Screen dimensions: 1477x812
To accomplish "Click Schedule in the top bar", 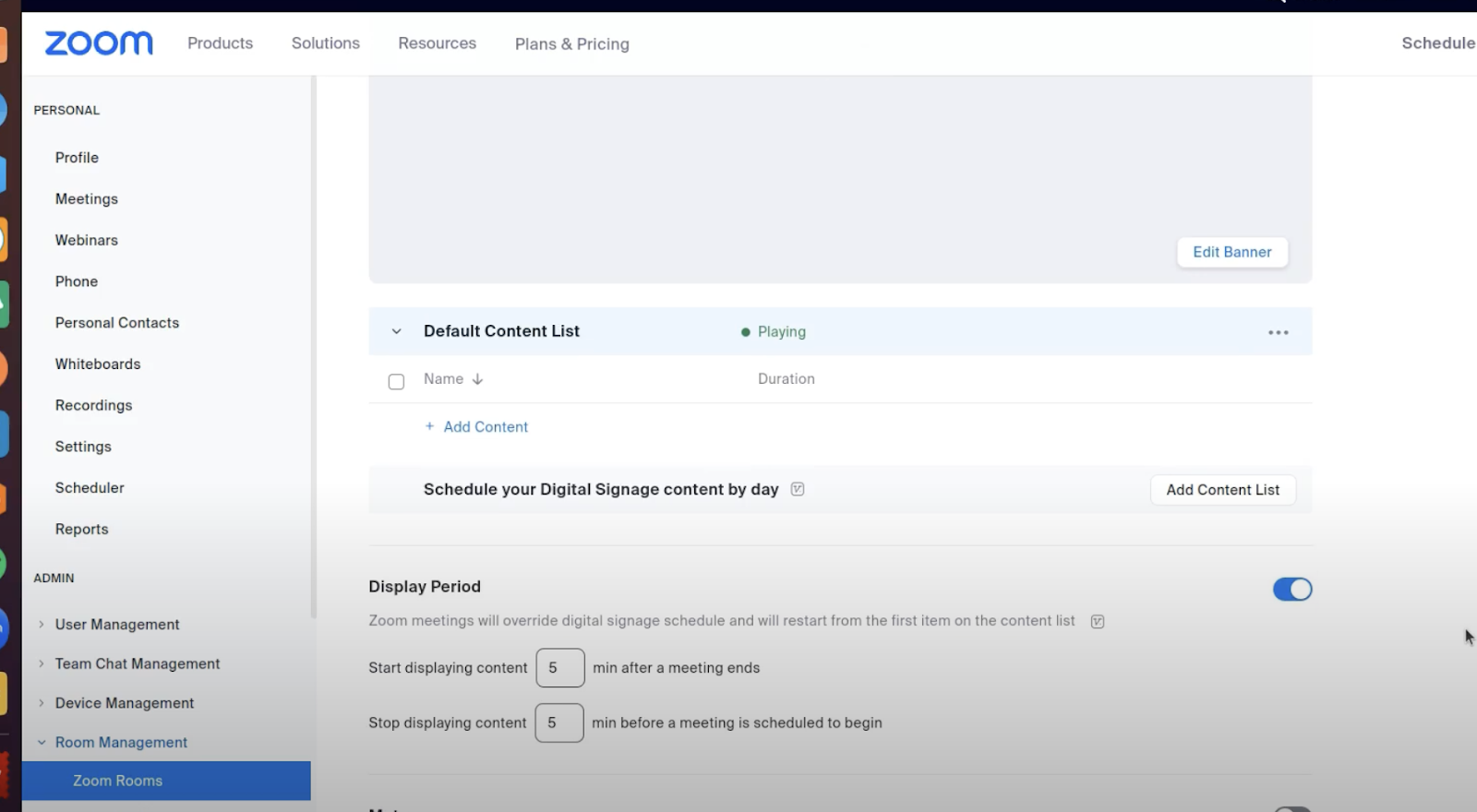I will 1438,43.
